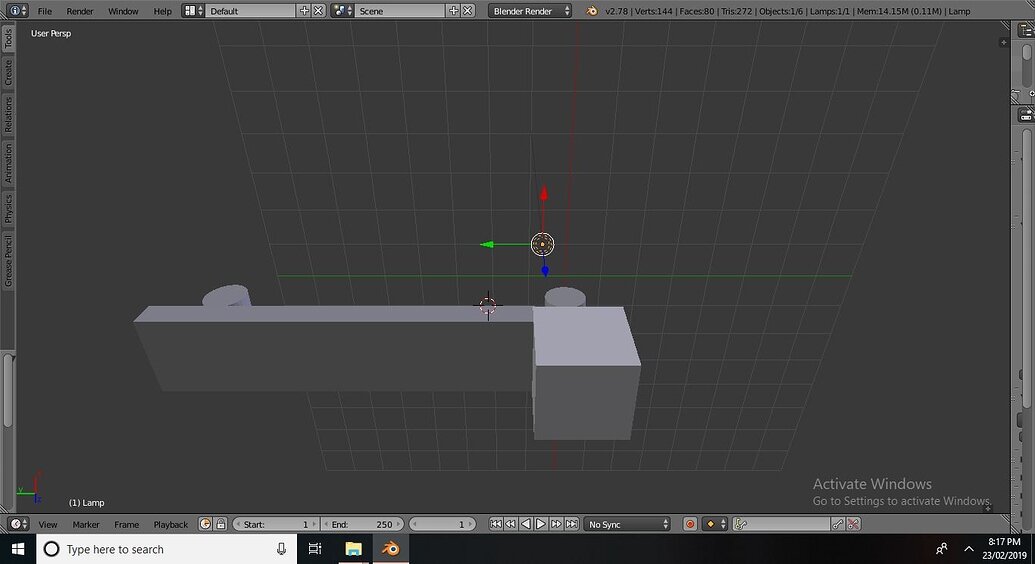Click the green Y-axis manipulator arrow
Viewport: 1035px width, 564px height.
(487, 245)
